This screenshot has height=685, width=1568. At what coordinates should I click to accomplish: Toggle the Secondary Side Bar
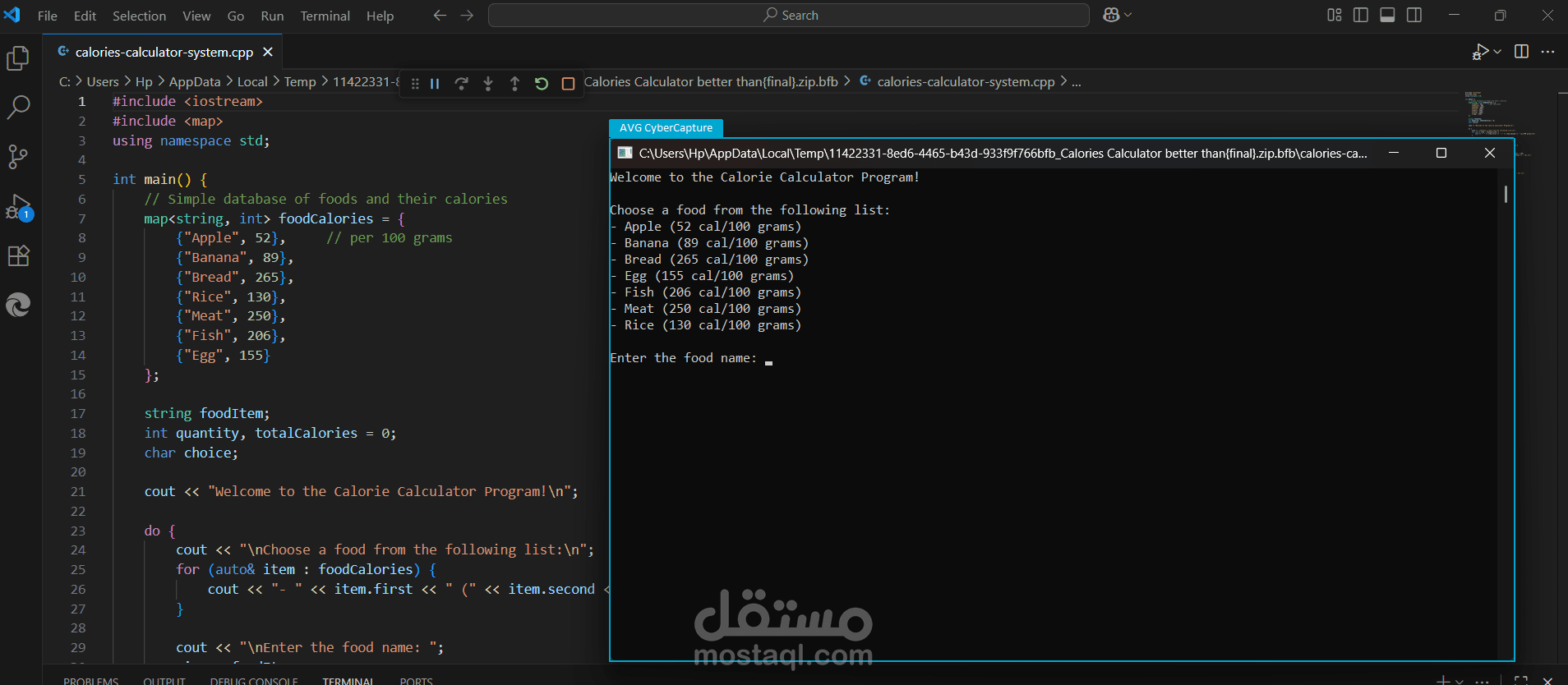(x=1414, y=15)
